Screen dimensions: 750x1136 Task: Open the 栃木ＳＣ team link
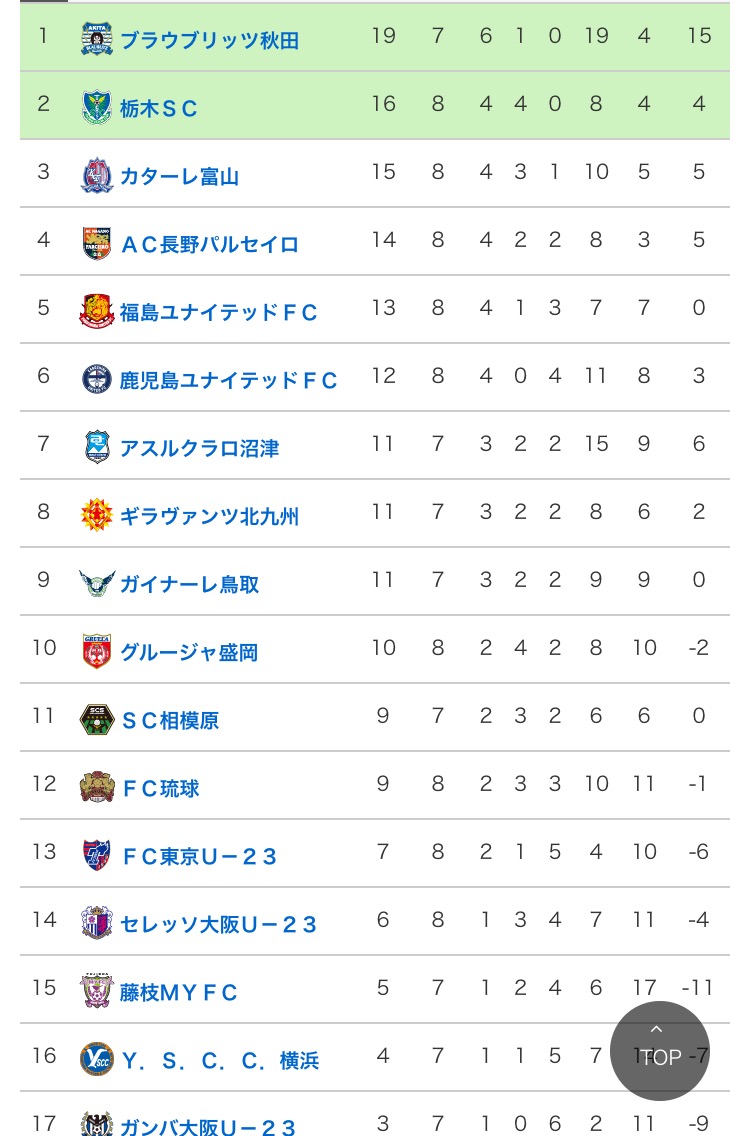click(x=159, y=109)
